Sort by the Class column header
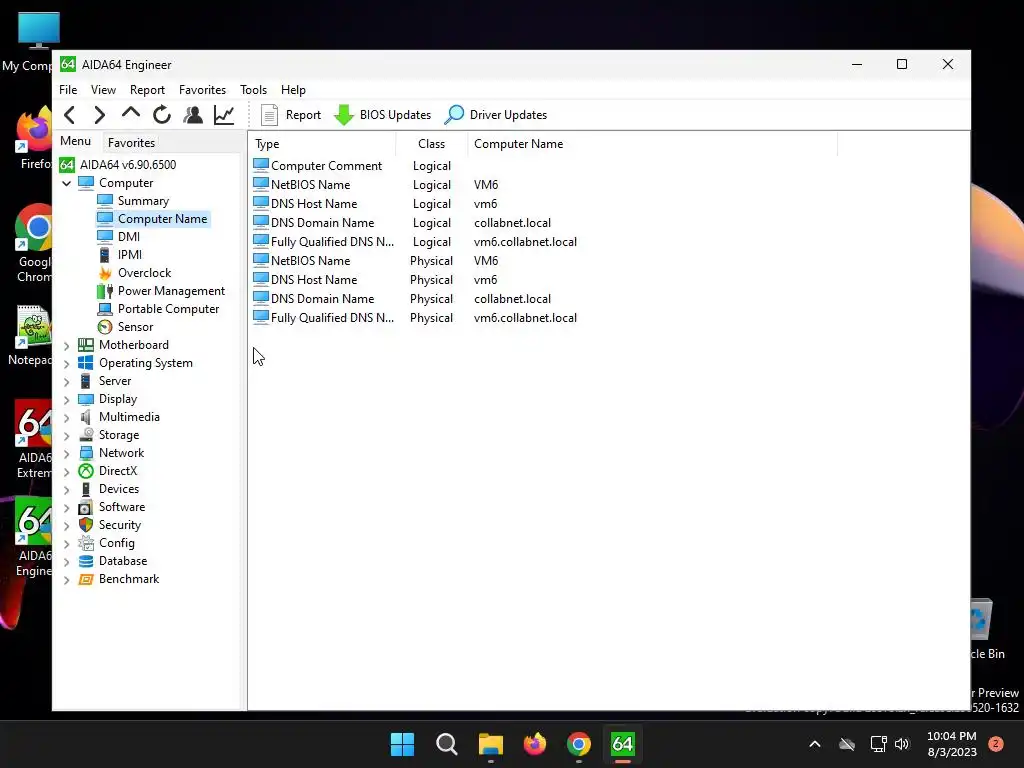 pos(432,144)
